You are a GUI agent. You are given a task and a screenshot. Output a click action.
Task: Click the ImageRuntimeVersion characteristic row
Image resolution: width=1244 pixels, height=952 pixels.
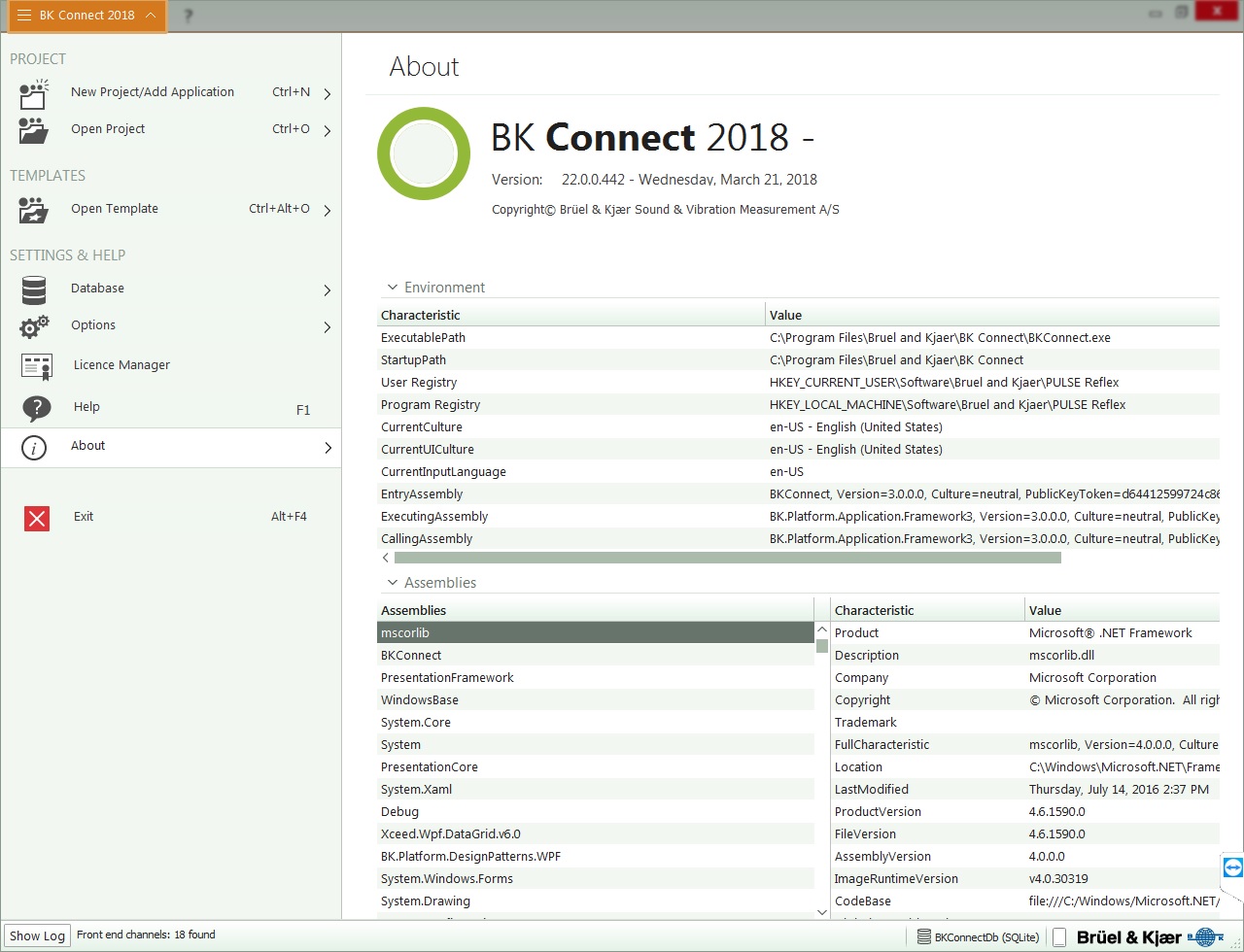pyautogui.click(x=1025, y=878)
